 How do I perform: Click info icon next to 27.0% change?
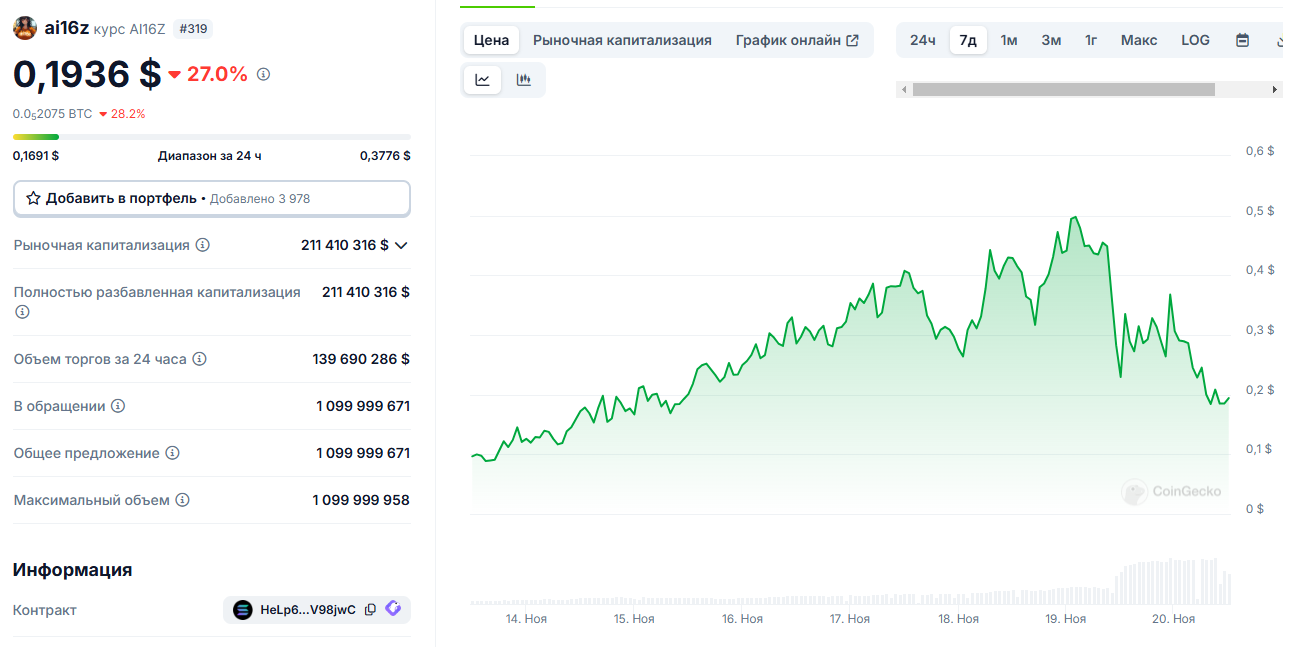click(264, 74)
